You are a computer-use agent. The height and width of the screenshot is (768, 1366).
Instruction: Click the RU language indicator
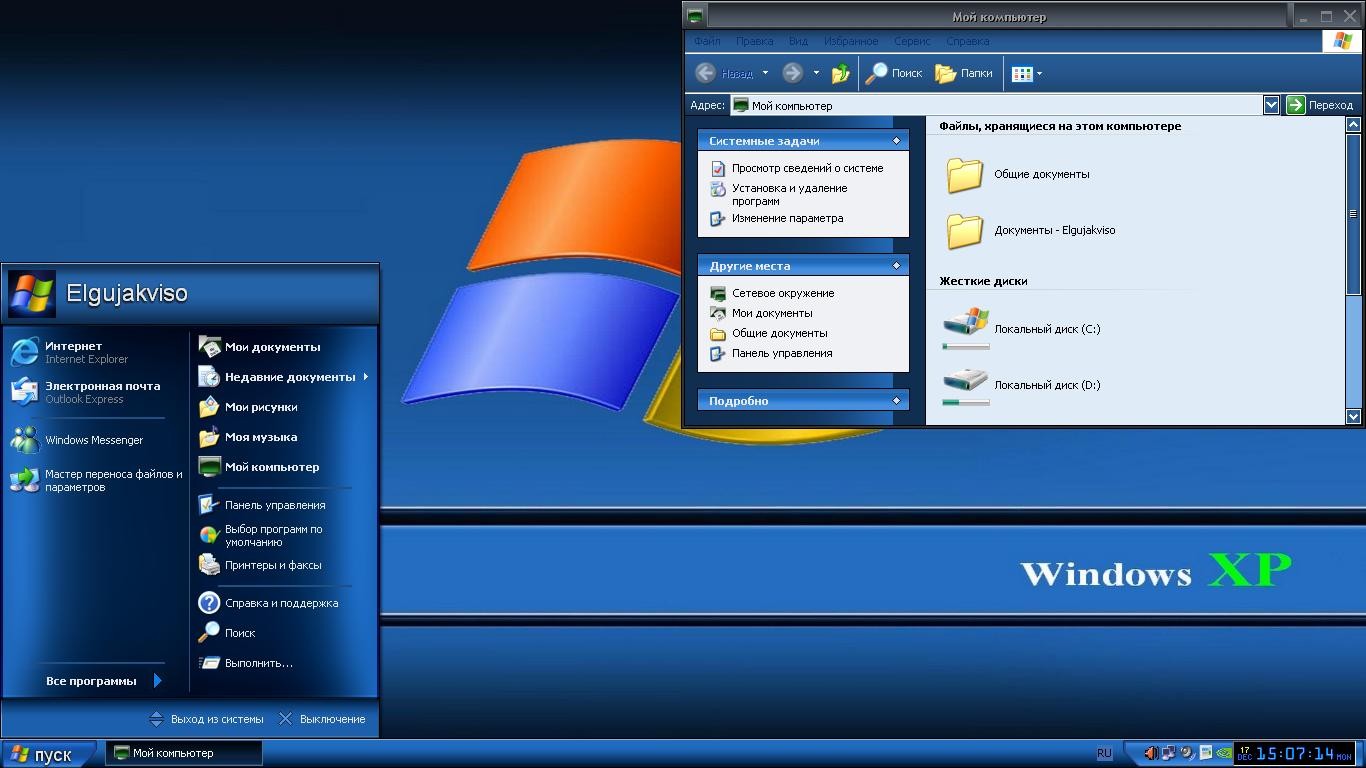click(1104, 753)
